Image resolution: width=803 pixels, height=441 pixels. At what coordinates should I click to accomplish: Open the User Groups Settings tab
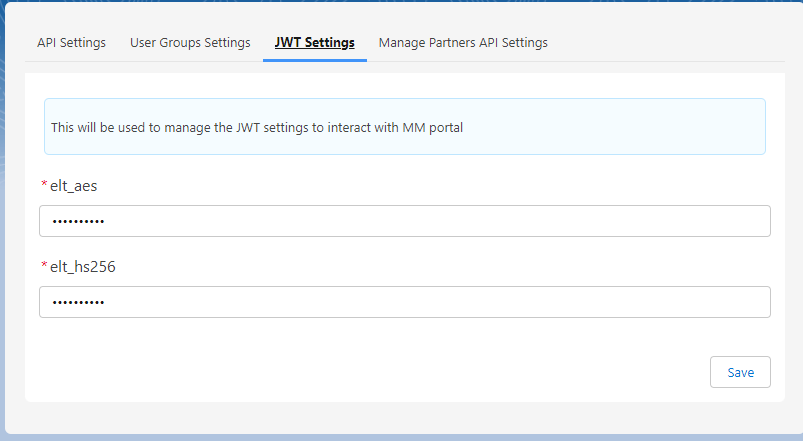click(x=190, y=43)
